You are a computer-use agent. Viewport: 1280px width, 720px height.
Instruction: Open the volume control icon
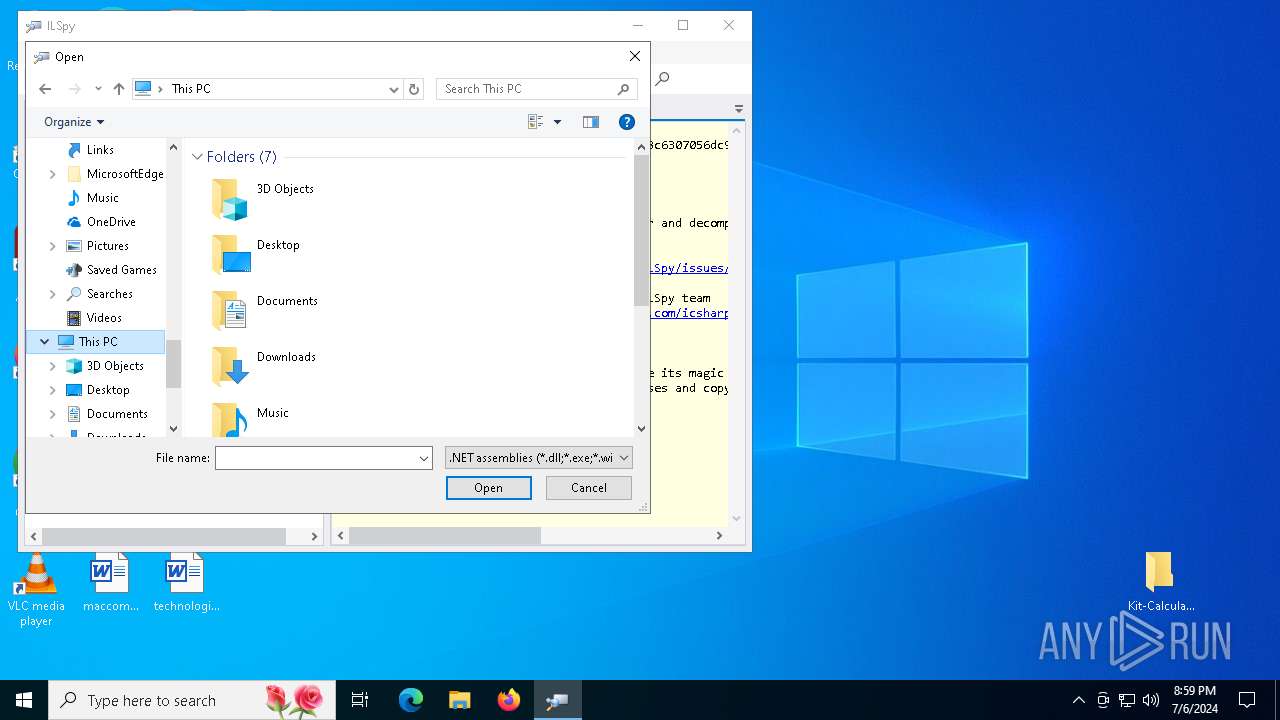1151,700
